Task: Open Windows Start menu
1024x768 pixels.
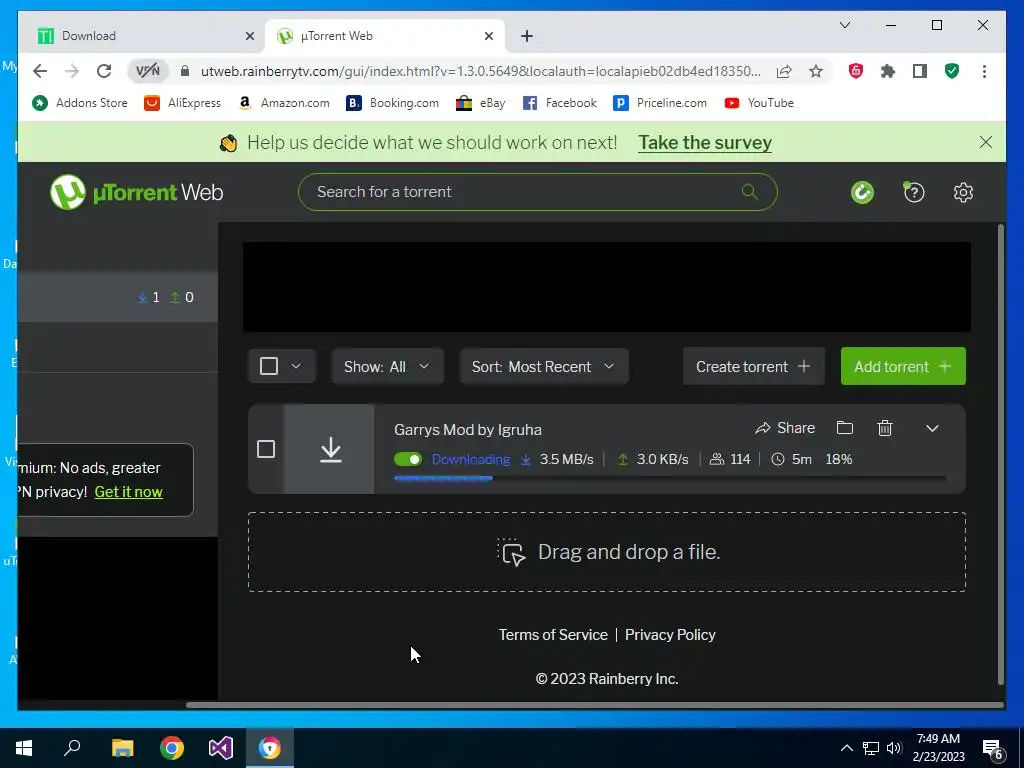Action: point(24,748)
